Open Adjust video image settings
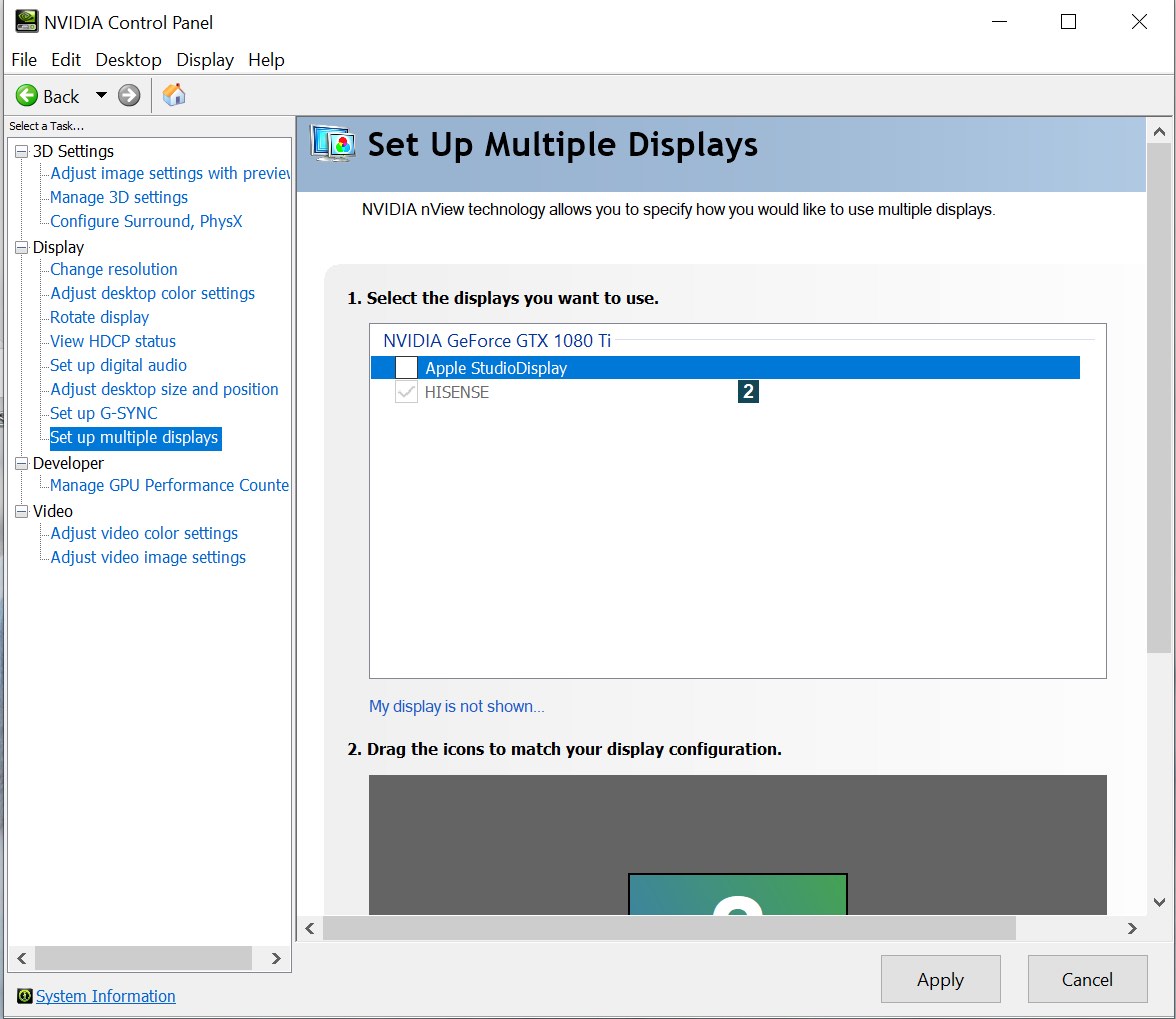 point(148,557)
